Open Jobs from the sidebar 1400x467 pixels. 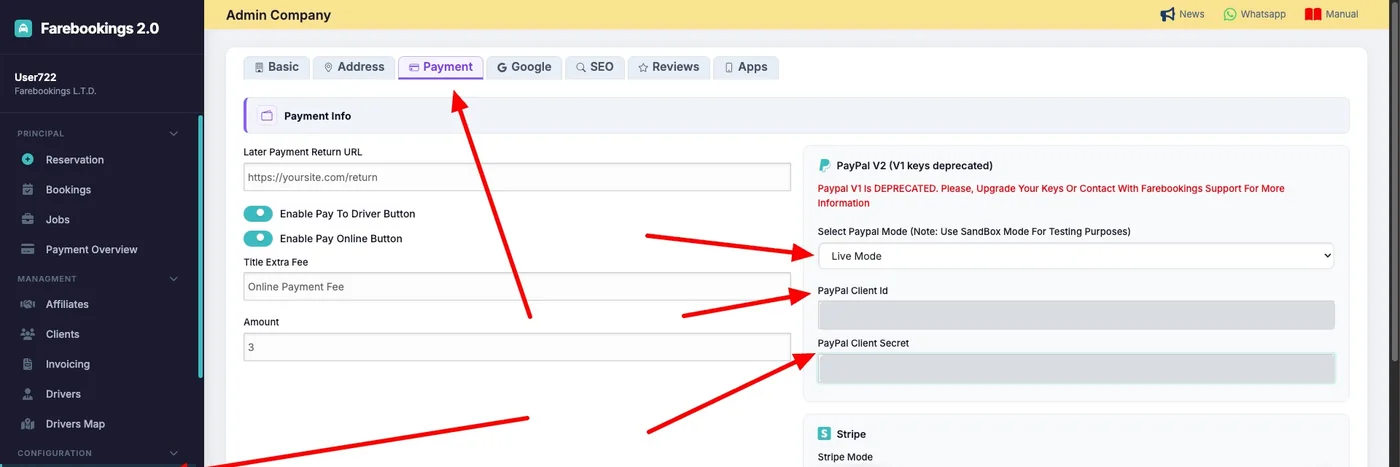click(x=58, y=220)
